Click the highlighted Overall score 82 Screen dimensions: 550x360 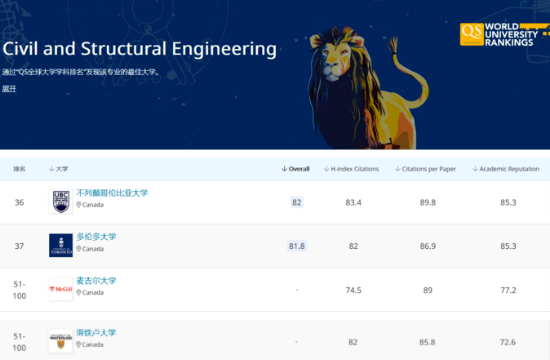pos(297,202)
